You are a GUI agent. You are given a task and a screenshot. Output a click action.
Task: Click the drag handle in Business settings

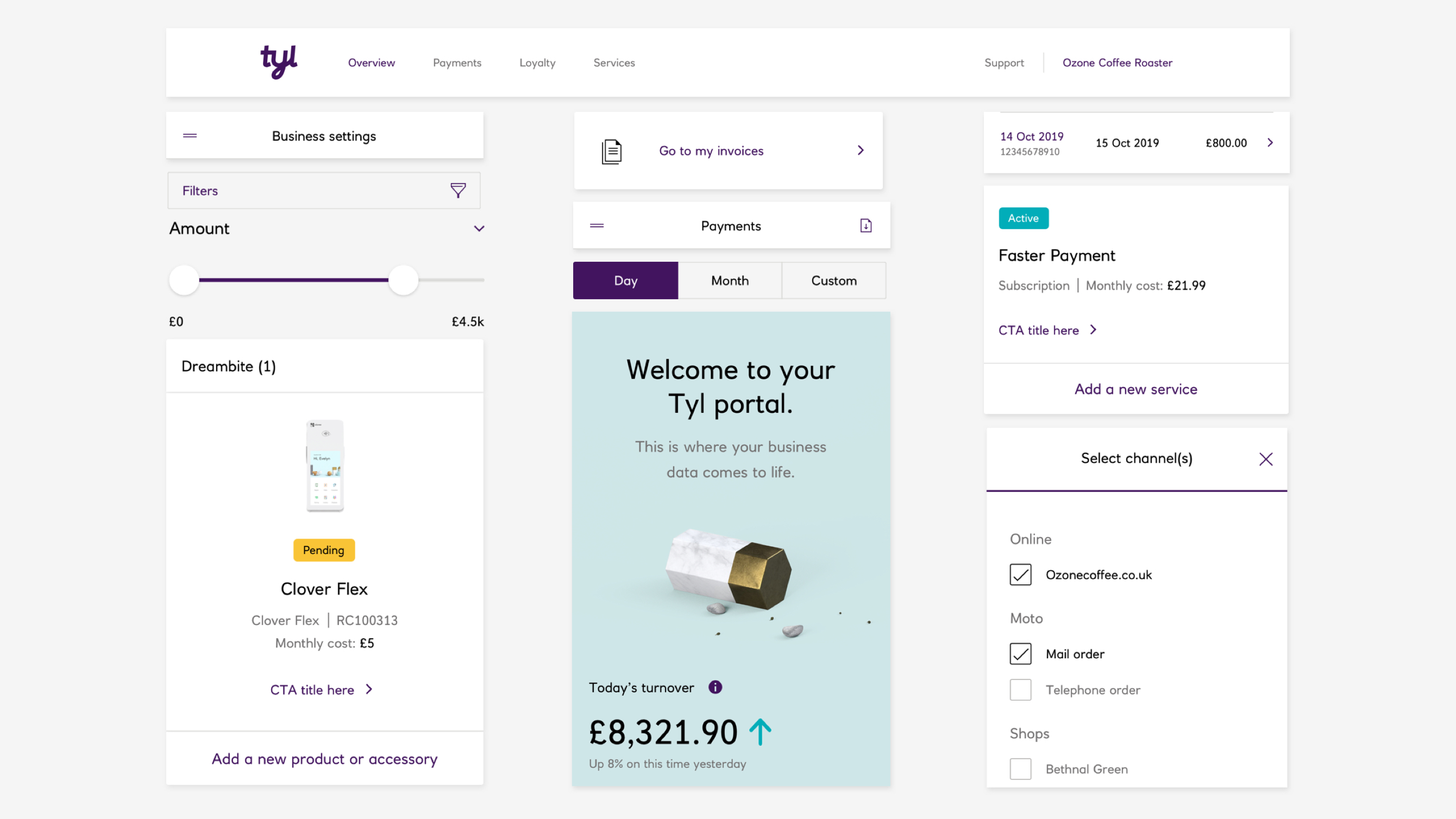tap(190, 136)
